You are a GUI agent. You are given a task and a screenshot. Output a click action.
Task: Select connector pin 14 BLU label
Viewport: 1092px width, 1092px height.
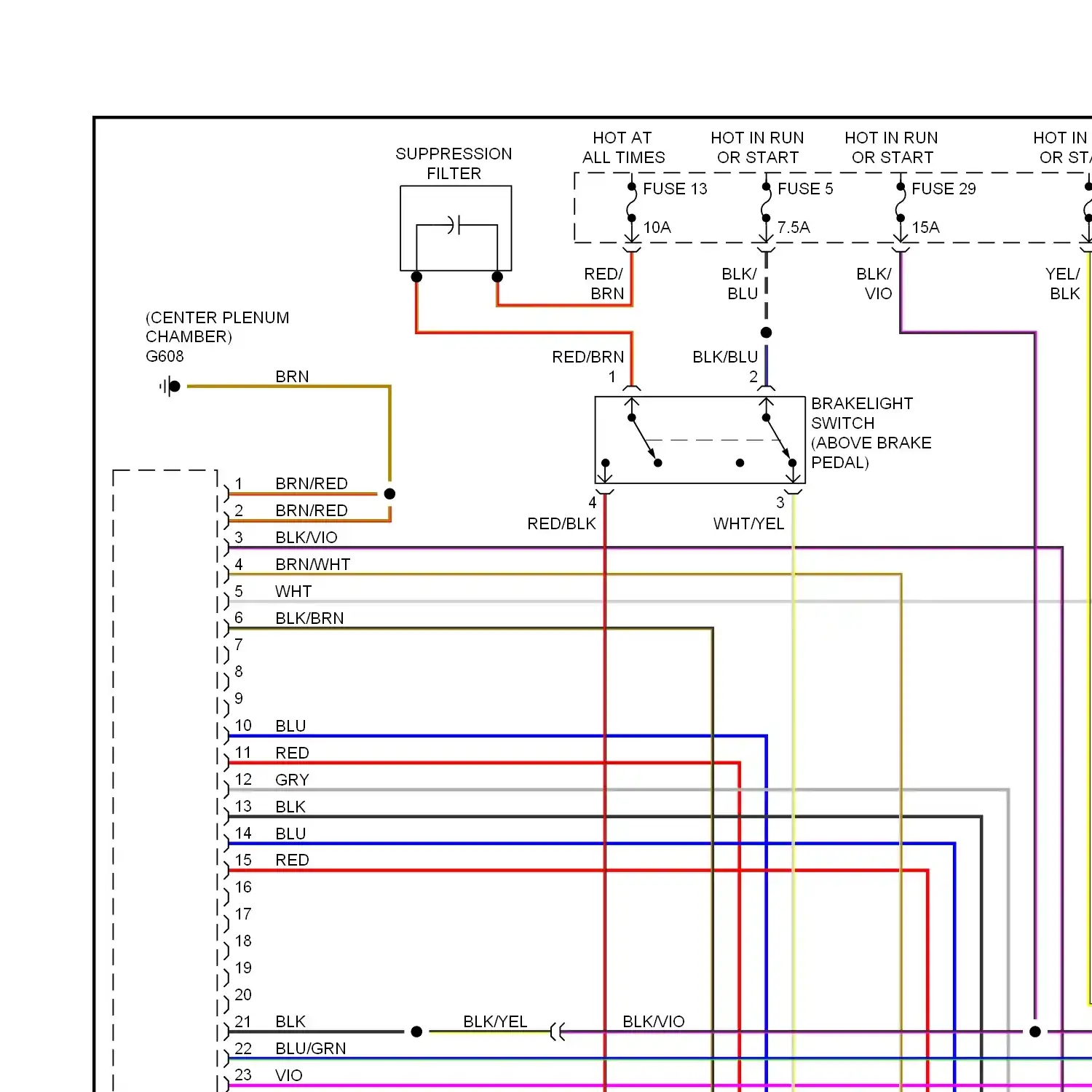click(290, 834)
